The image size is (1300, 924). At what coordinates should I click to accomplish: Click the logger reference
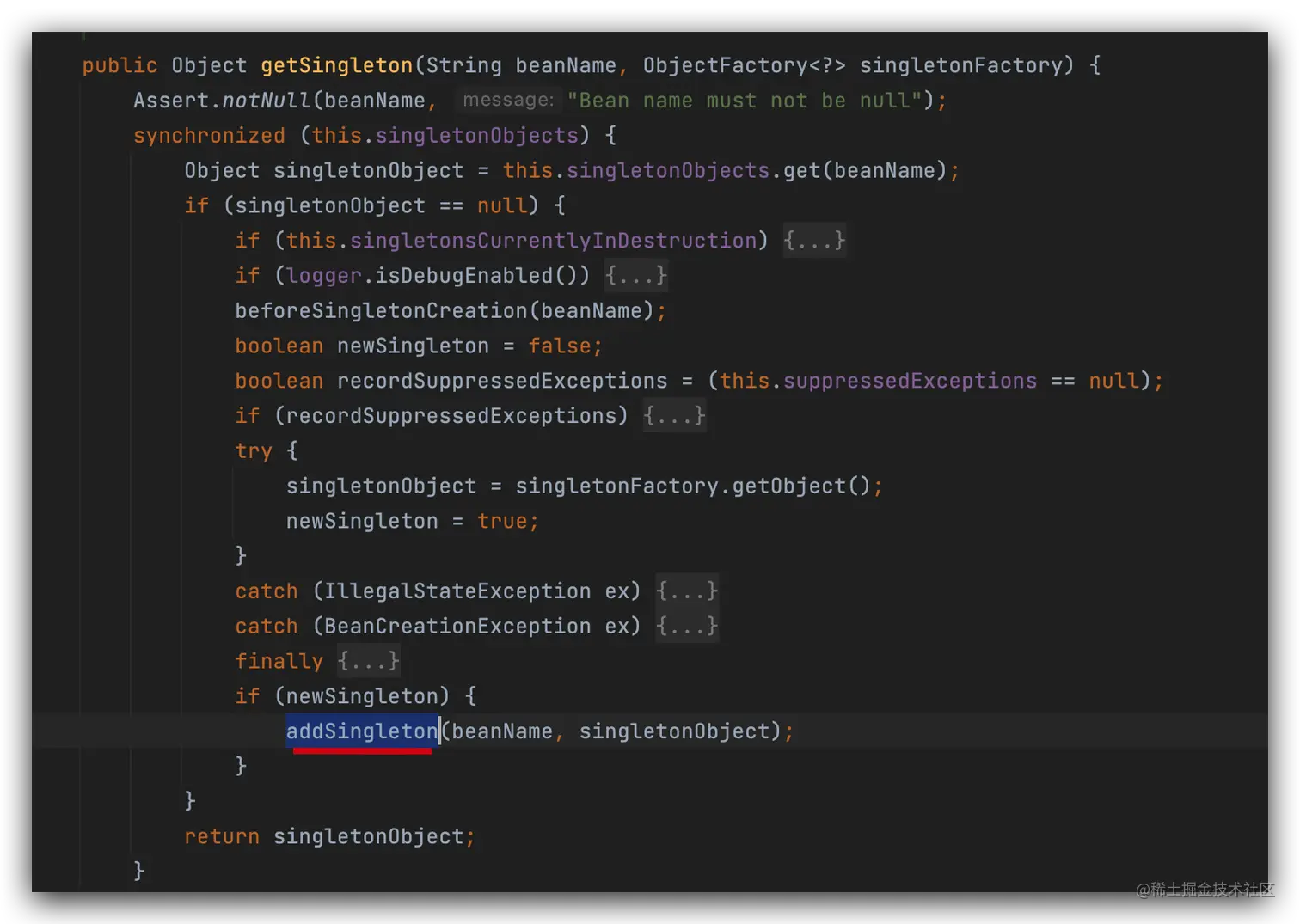click(x=324, y=276)
